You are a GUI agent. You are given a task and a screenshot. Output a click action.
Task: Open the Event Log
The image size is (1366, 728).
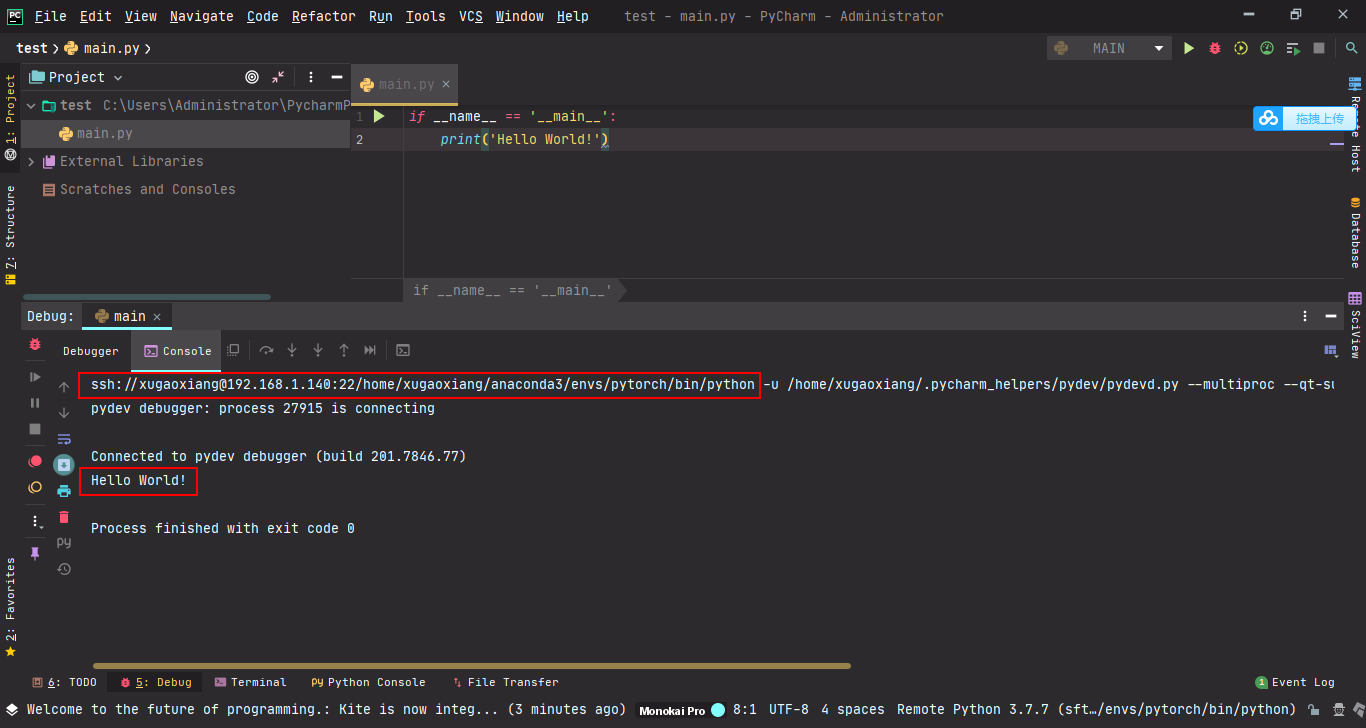coord(1295,682)
